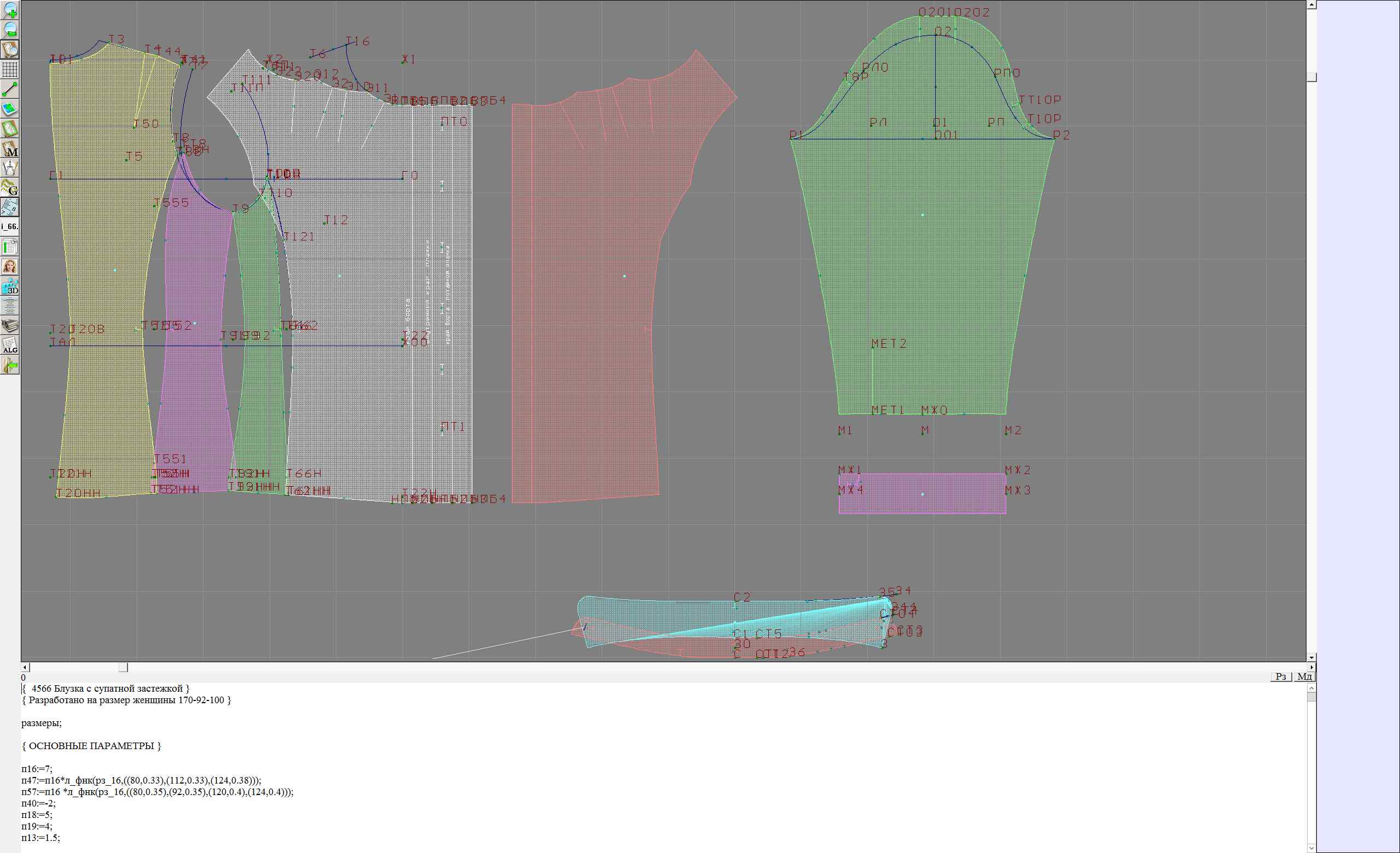Click the i_66. label button
The height and width of the screenshot is (853, 1400).
pos(10,226)
